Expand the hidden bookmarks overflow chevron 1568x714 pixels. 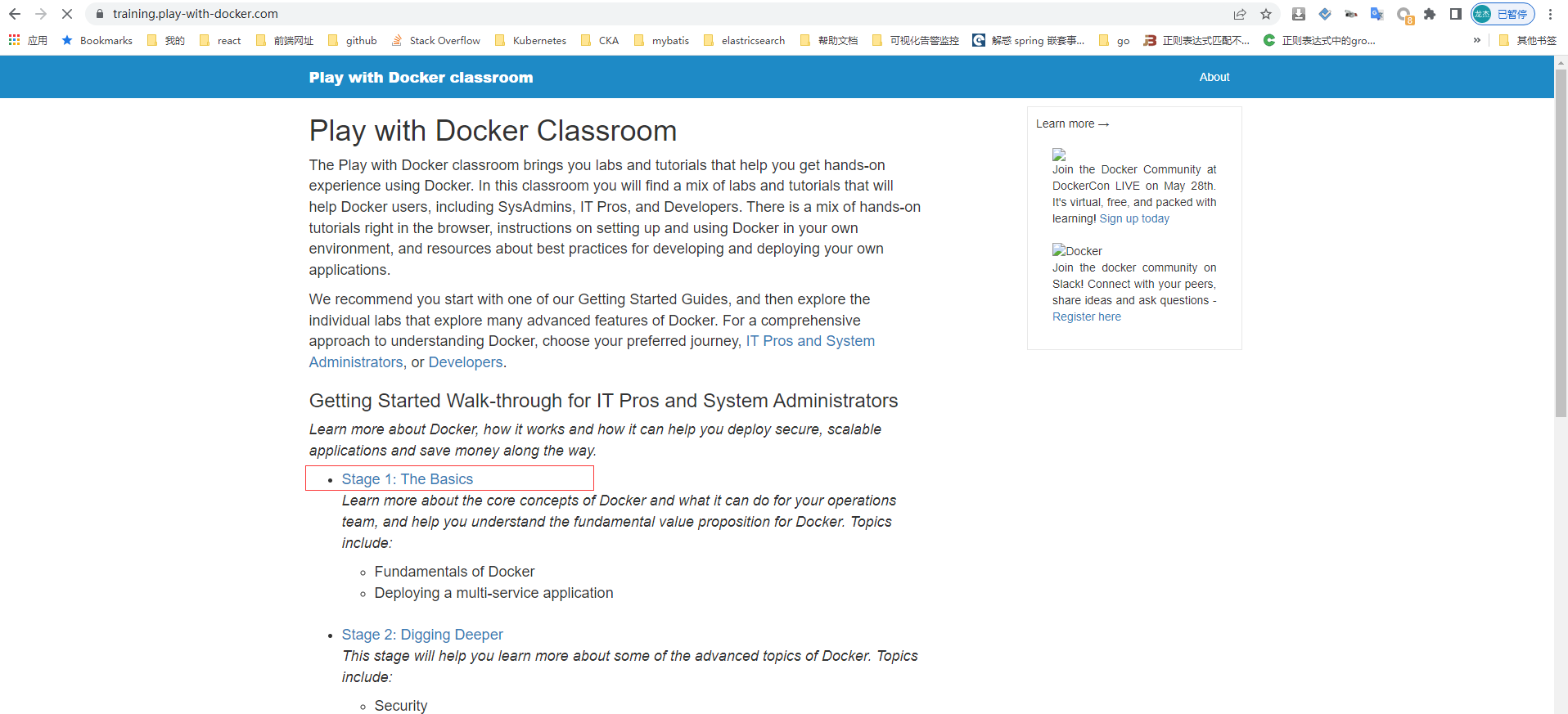(1476, 40)
